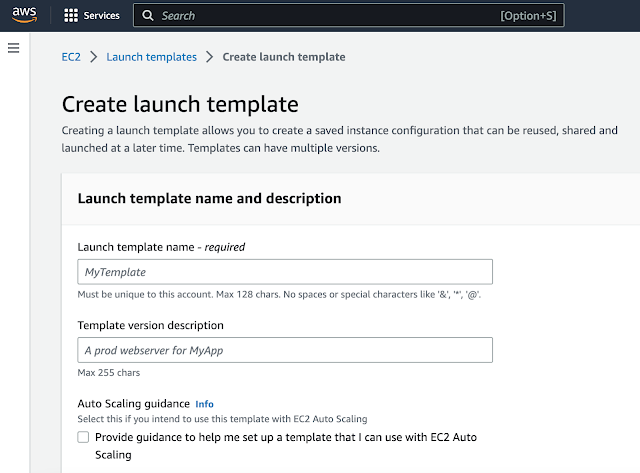The width and height of the screenshot is (640, 473).
Task: Click the search magnifier icon
Action: [x=148, y=16]
